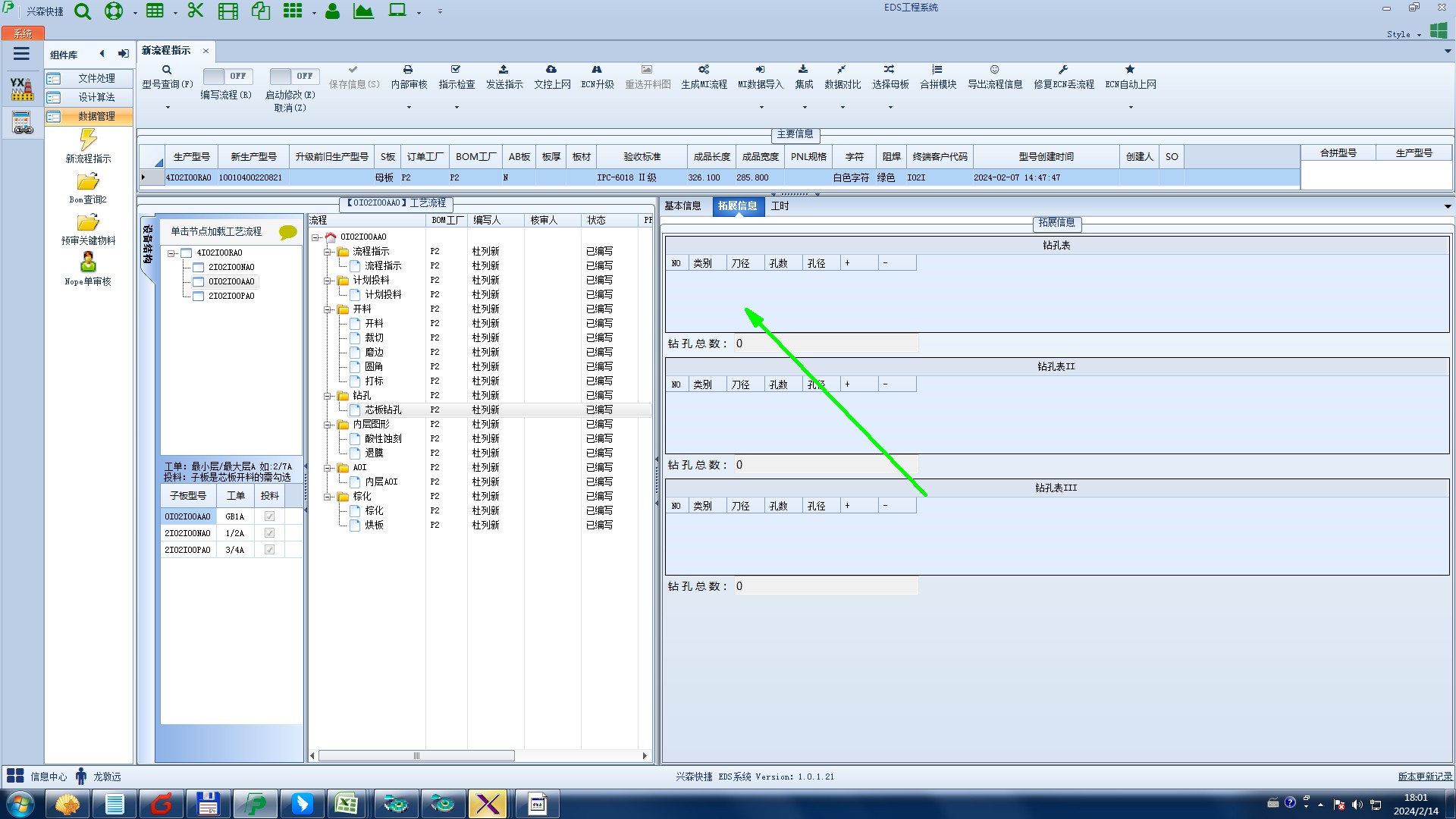Select 设计算法 sidebar menu item
The height and width of the screenshot is (819, 1456).
pyautogui.click(x=89, y=98)
